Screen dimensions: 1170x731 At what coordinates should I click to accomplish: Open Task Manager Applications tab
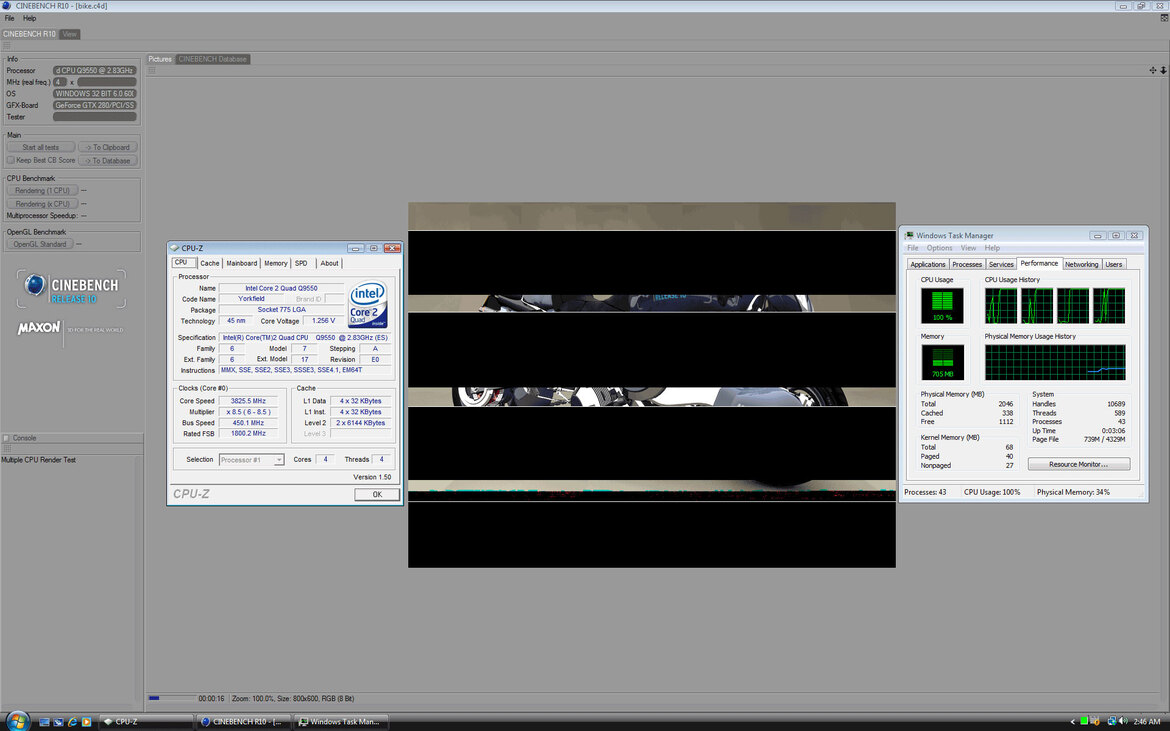927,264
